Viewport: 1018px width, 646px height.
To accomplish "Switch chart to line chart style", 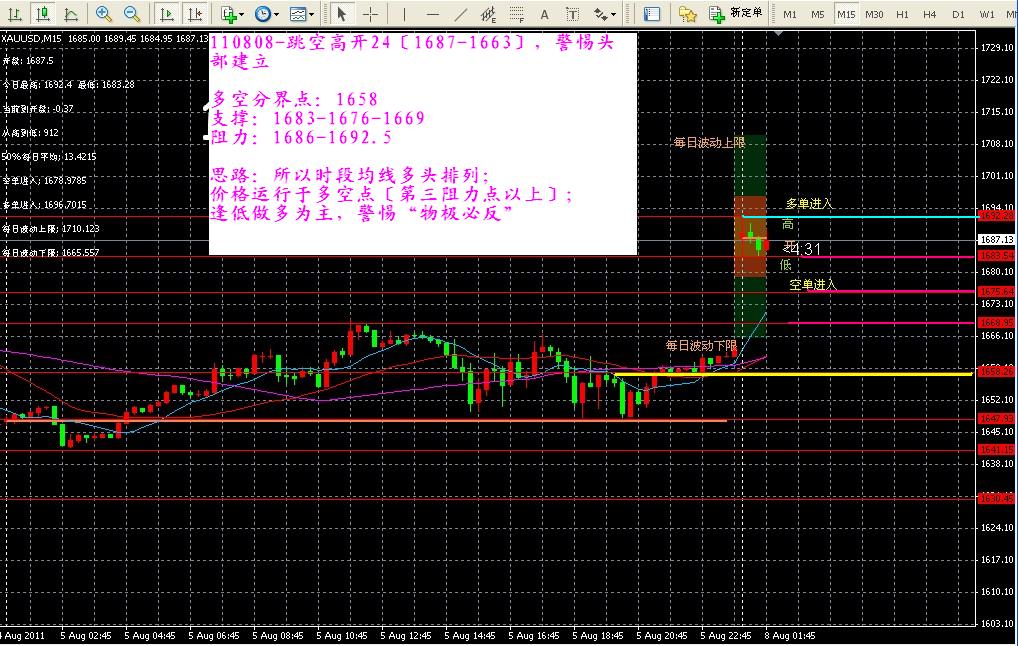I will click(x=70, y=14).
